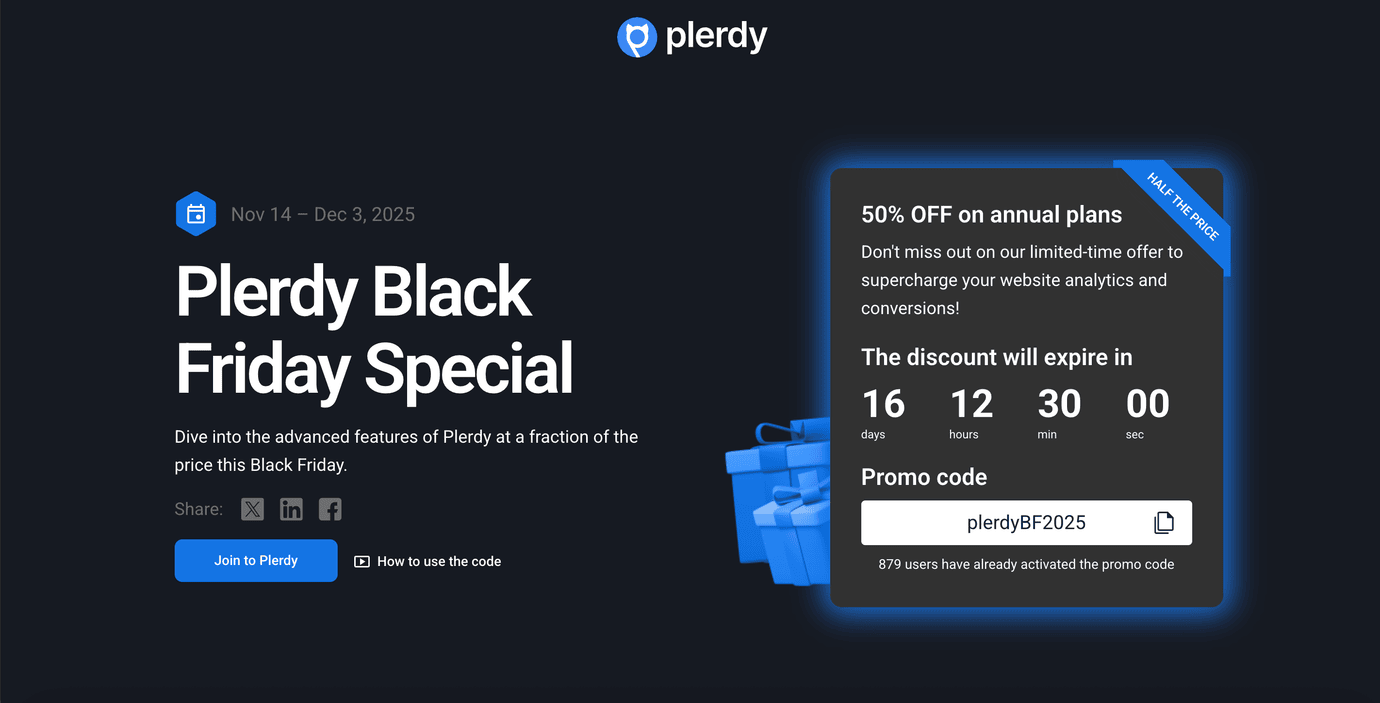The width and height of the screenshot is (1380, 703).
Task: Click the Join to Plerdy button
Action: (256, 560)
